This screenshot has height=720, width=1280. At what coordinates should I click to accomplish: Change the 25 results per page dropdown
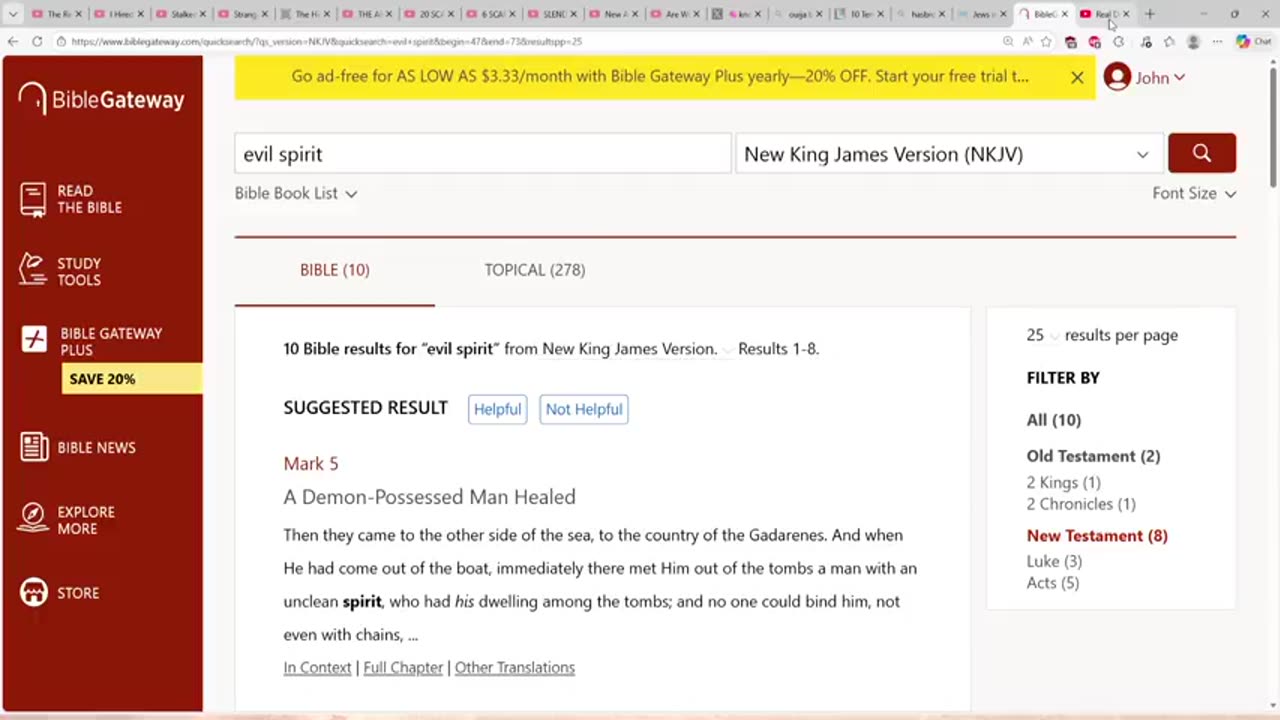pyautogui.click(x=1041, y=335)
